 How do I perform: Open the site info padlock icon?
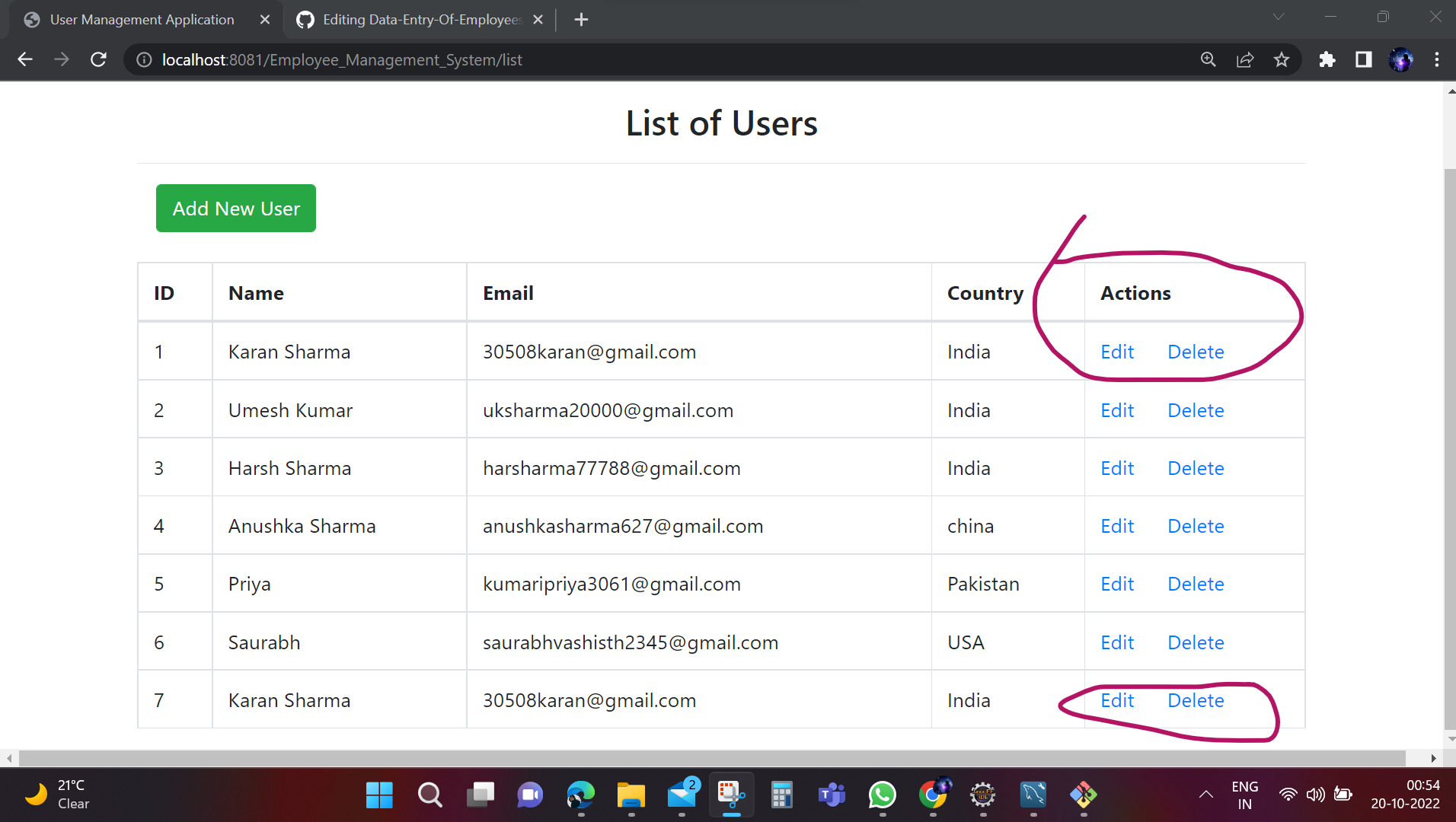tap(143, 59)
